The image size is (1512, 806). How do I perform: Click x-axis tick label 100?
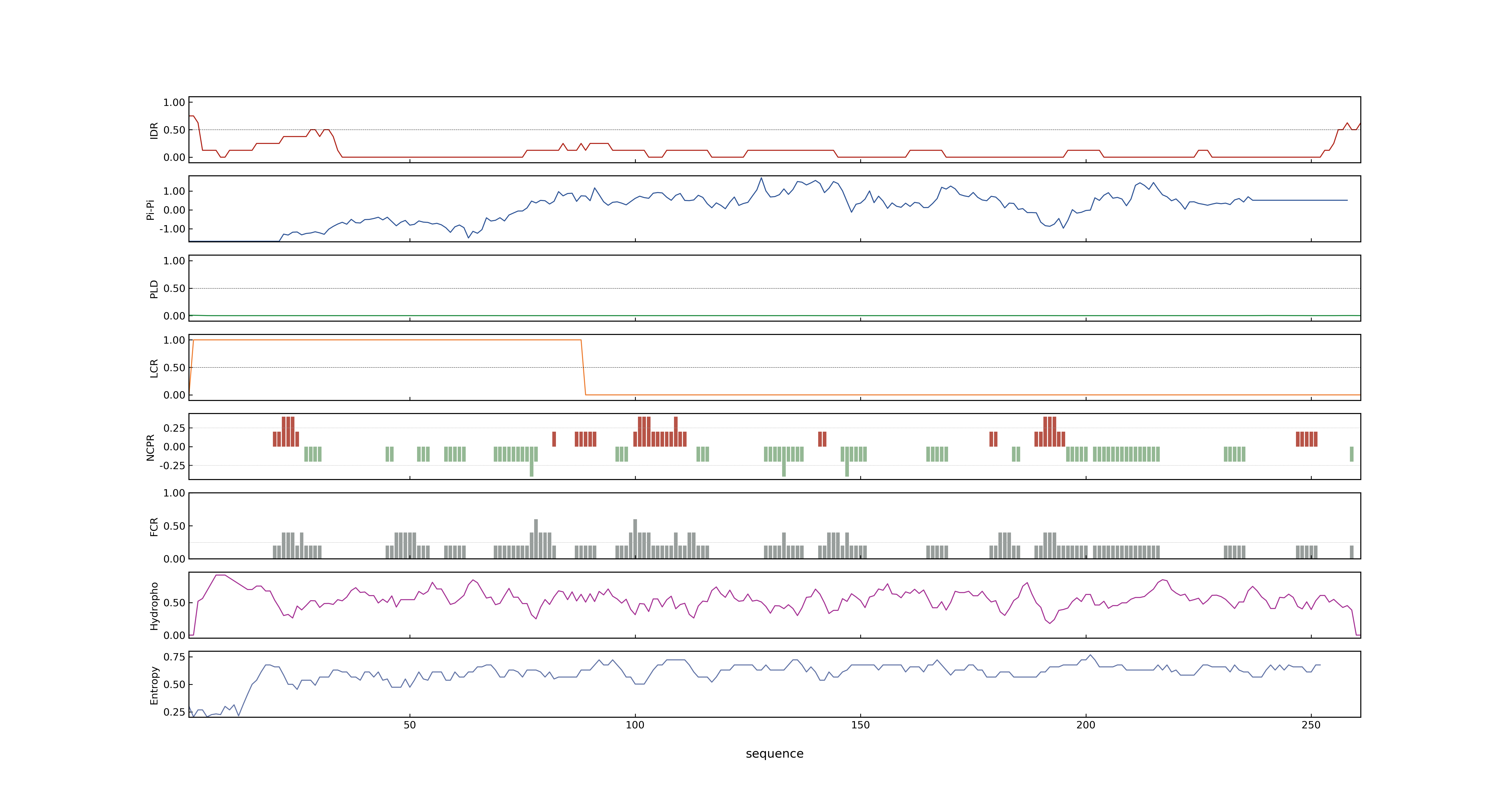tap(635, 725)
